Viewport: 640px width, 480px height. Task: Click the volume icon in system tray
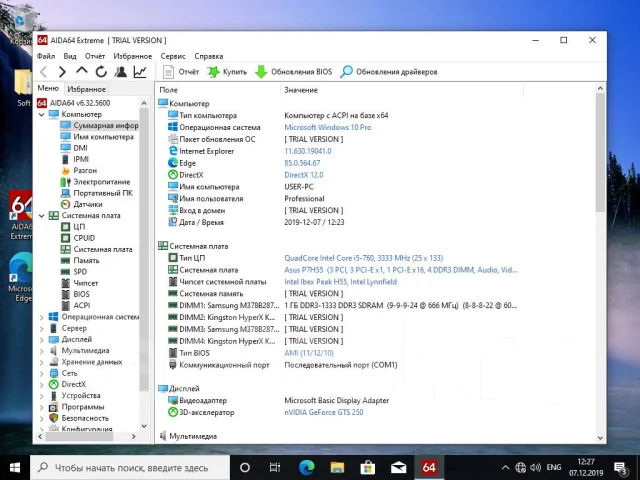(x=535, y=468)
